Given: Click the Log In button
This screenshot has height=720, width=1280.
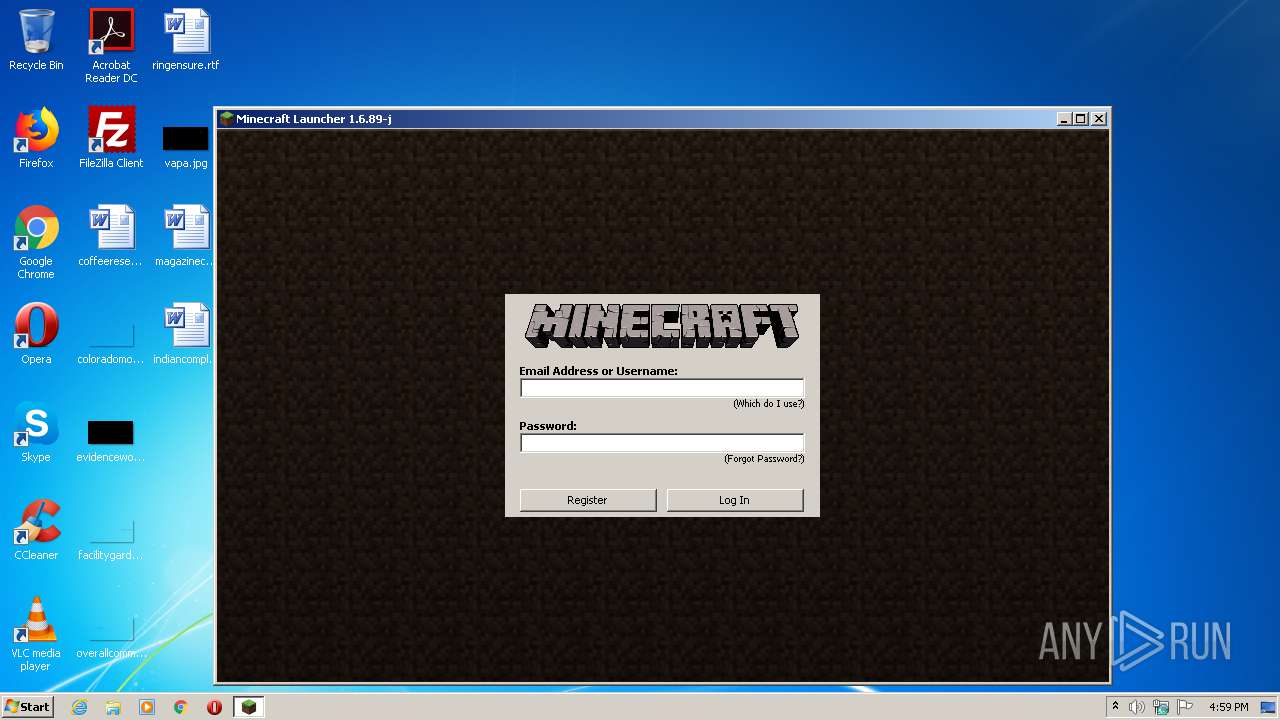Looking at the screenshot, I should (x=735, y=500).
